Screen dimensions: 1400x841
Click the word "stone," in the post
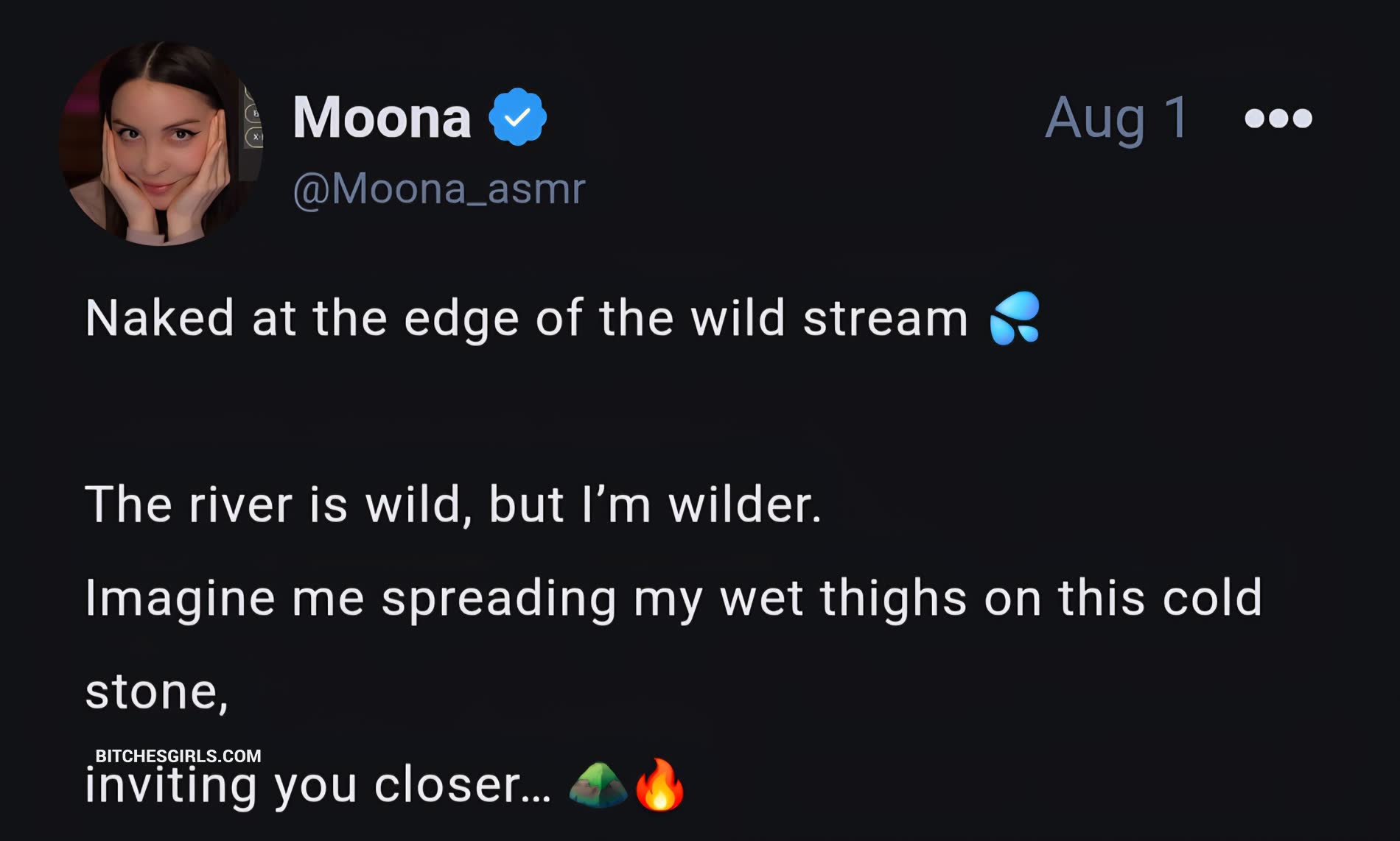click(156, 692)
